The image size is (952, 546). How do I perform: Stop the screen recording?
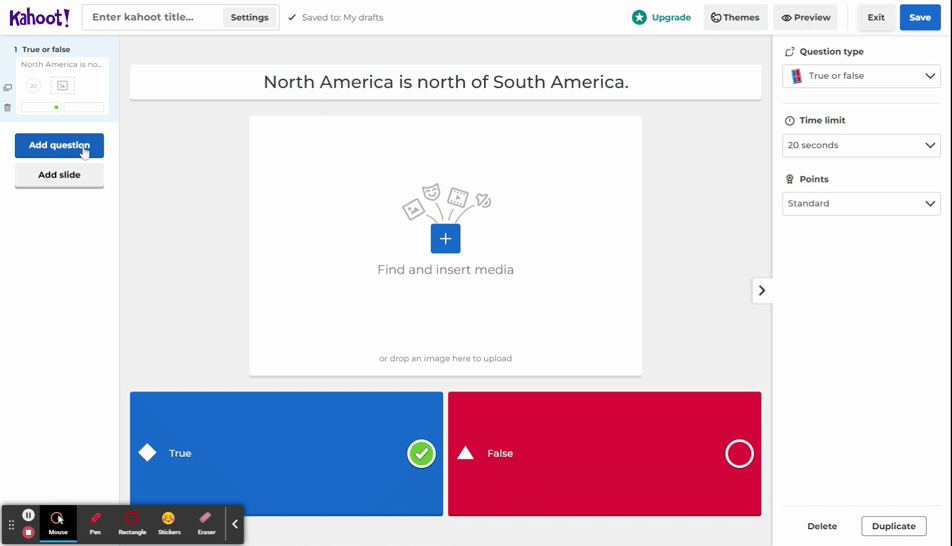[x=28, y=532]
